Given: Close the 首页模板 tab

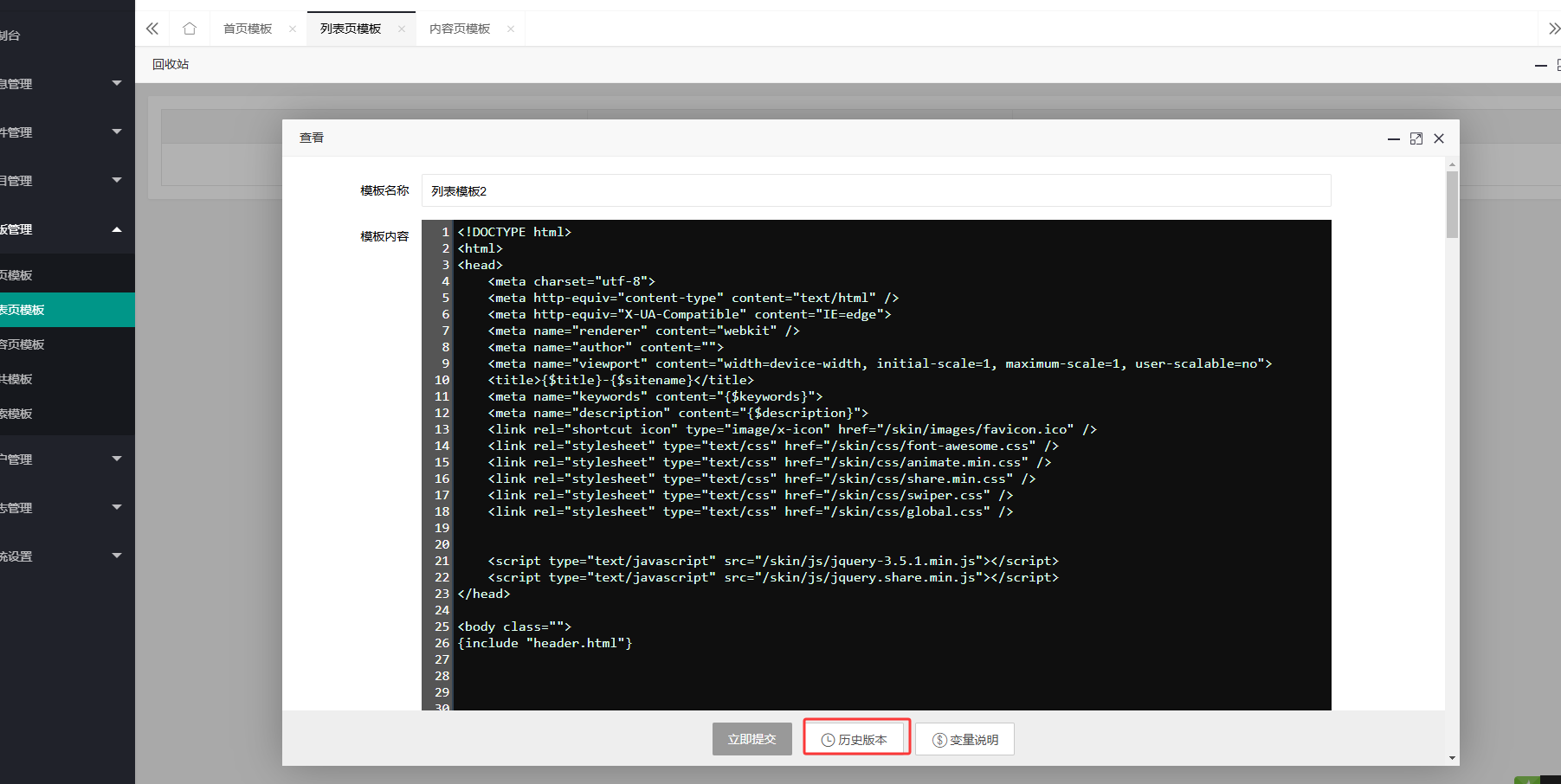Looking at the screenshot, I should point(293,29).
